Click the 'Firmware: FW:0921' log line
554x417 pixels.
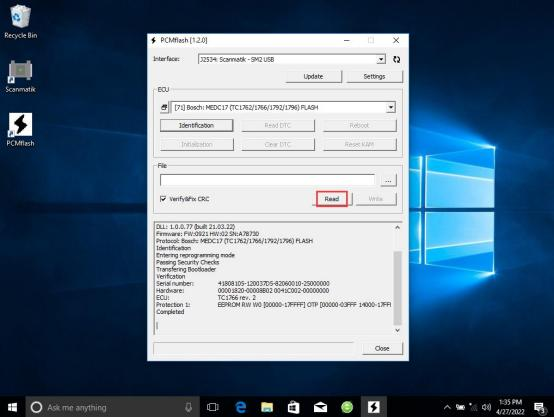[x=207, y=234]
